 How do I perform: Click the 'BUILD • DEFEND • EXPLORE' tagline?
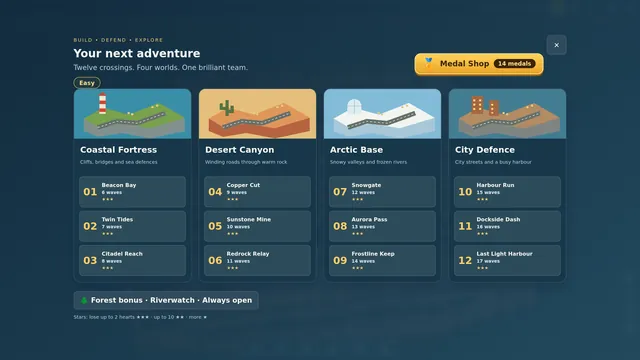(118, 40)
